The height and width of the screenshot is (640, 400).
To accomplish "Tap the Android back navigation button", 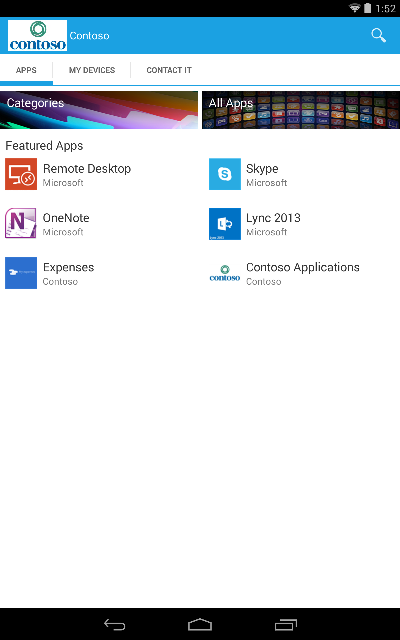I will 114,624.
